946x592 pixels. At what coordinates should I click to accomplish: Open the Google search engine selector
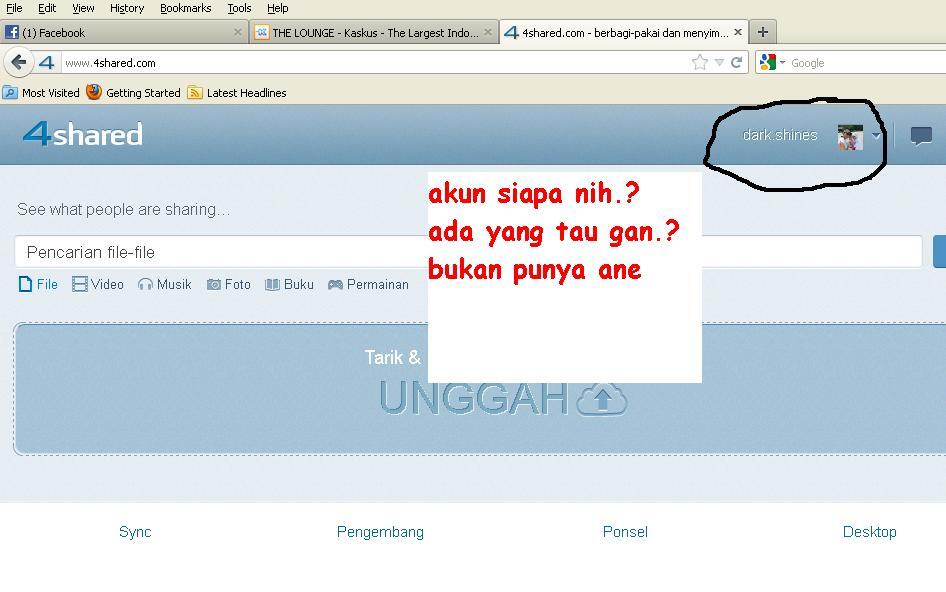tap(772, 62)
